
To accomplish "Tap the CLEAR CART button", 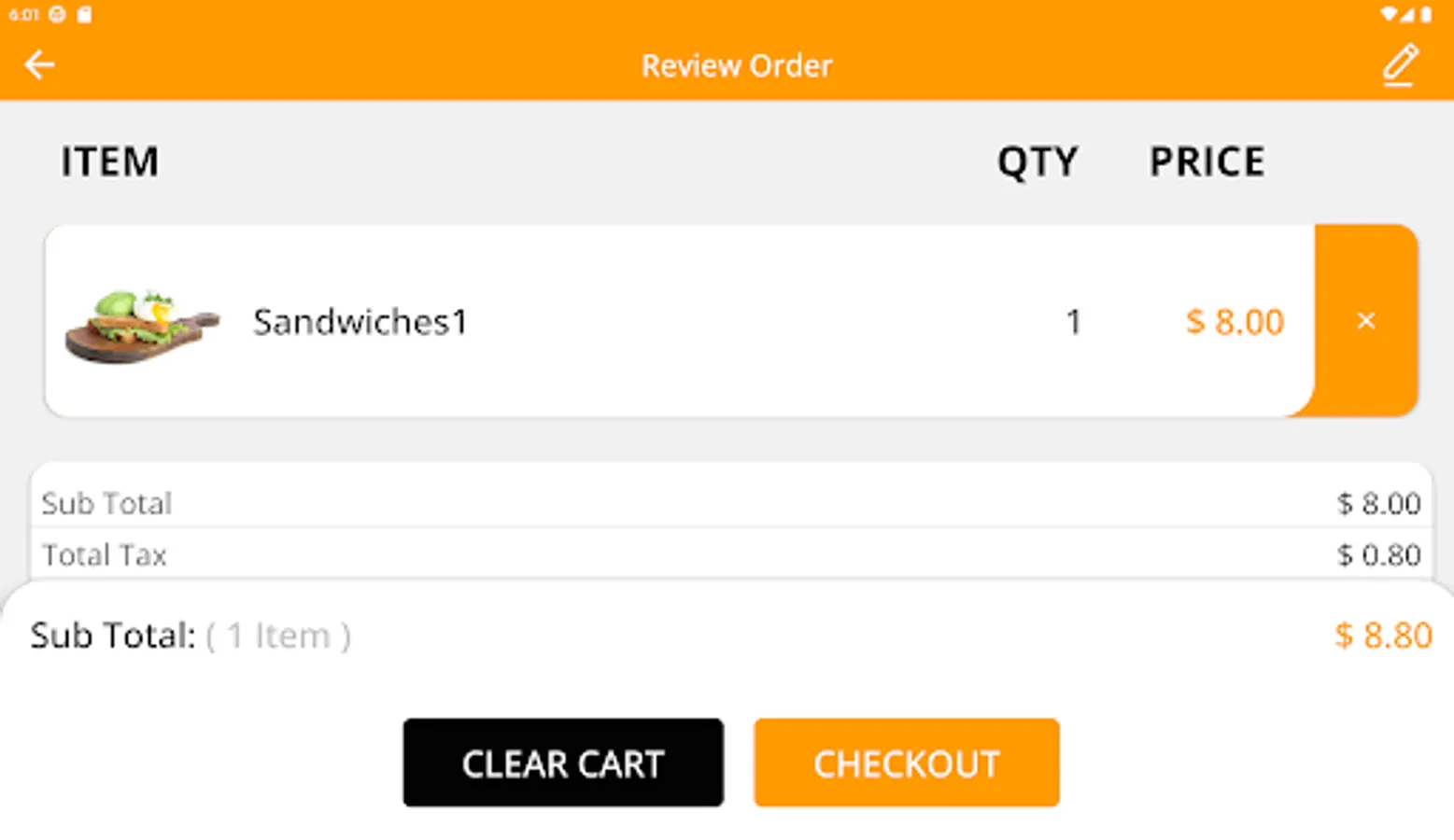I will pyautogui.click(x=563, y=763).
